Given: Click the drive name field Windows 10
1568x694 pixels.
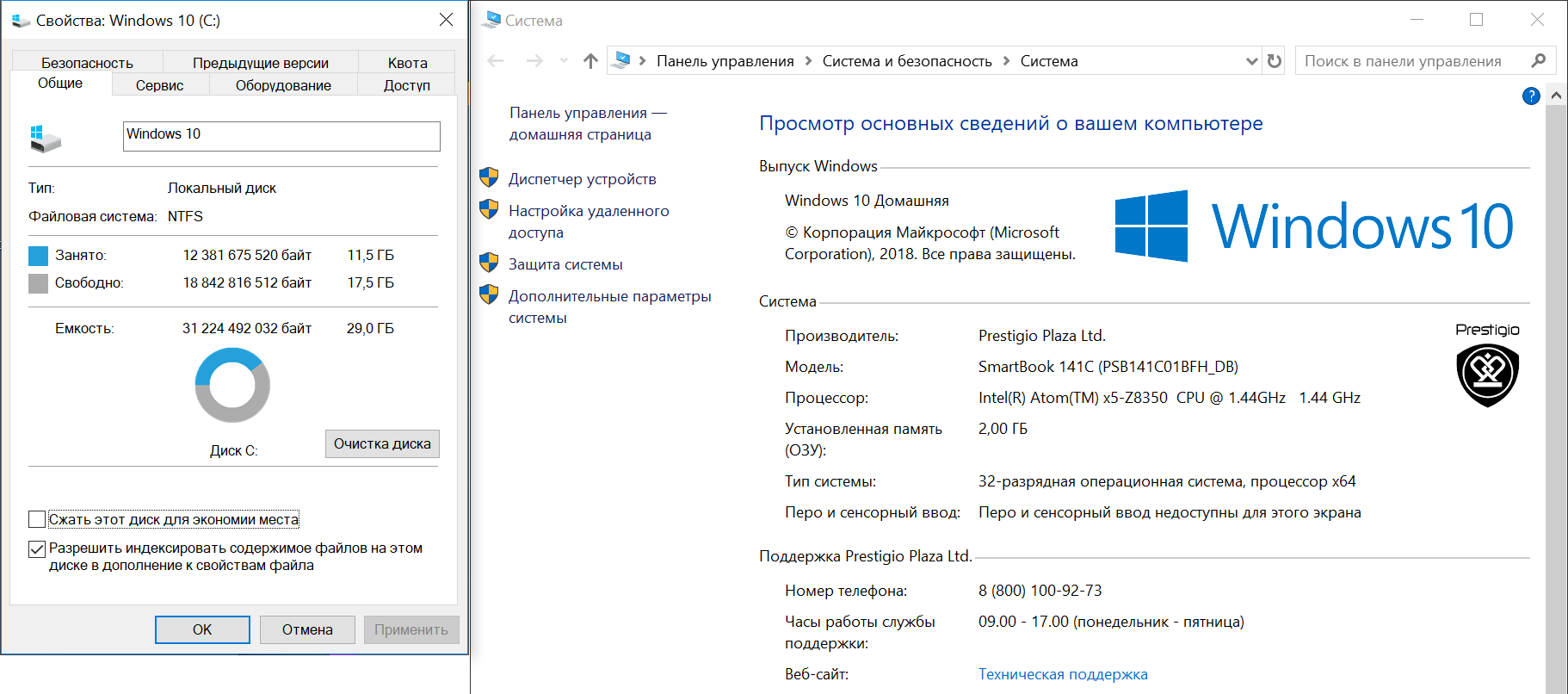Looking at the screenshot, I should pos(281,136).
